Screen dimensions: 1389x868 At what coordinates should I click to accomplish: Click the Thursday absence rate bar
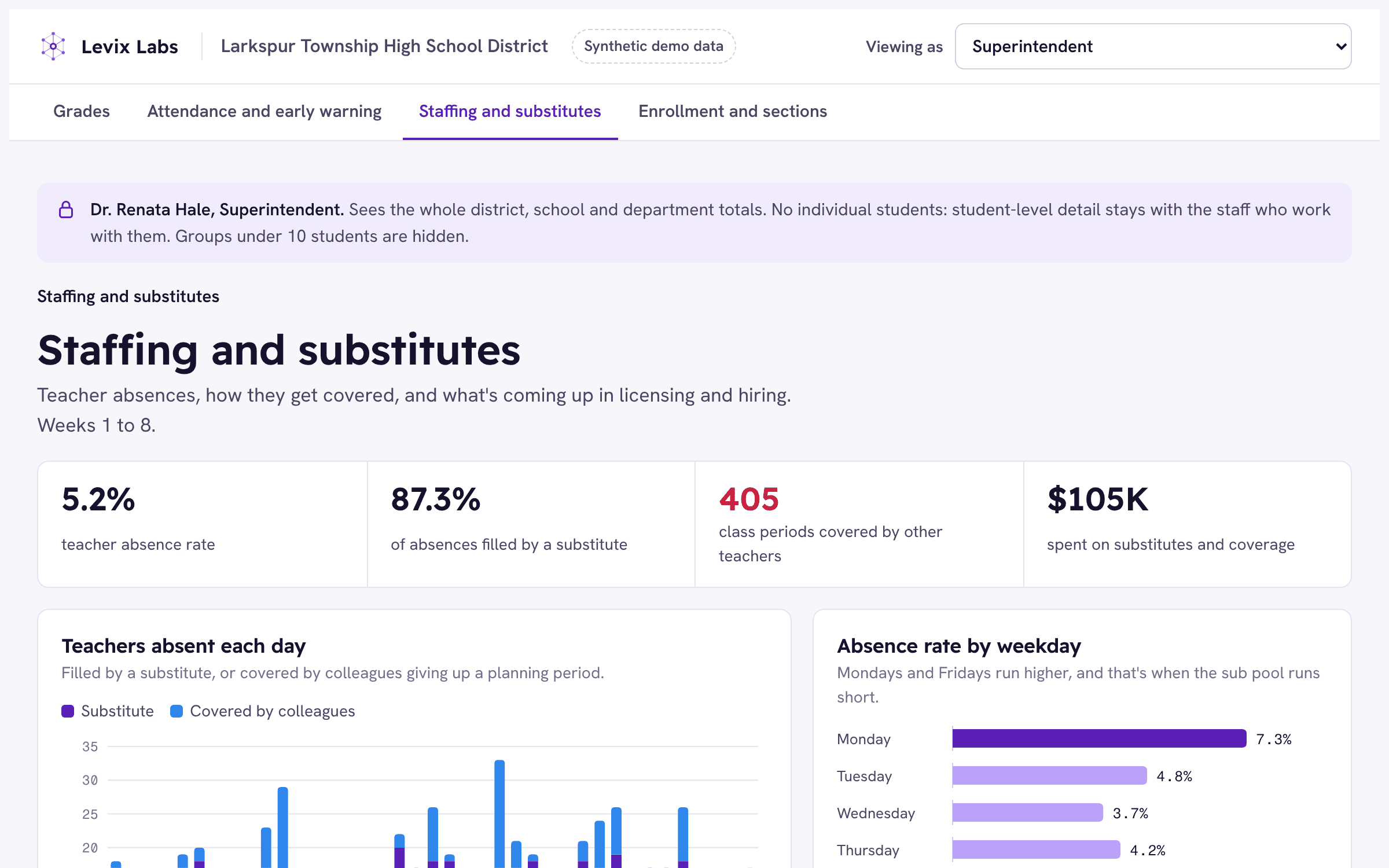1036,849
